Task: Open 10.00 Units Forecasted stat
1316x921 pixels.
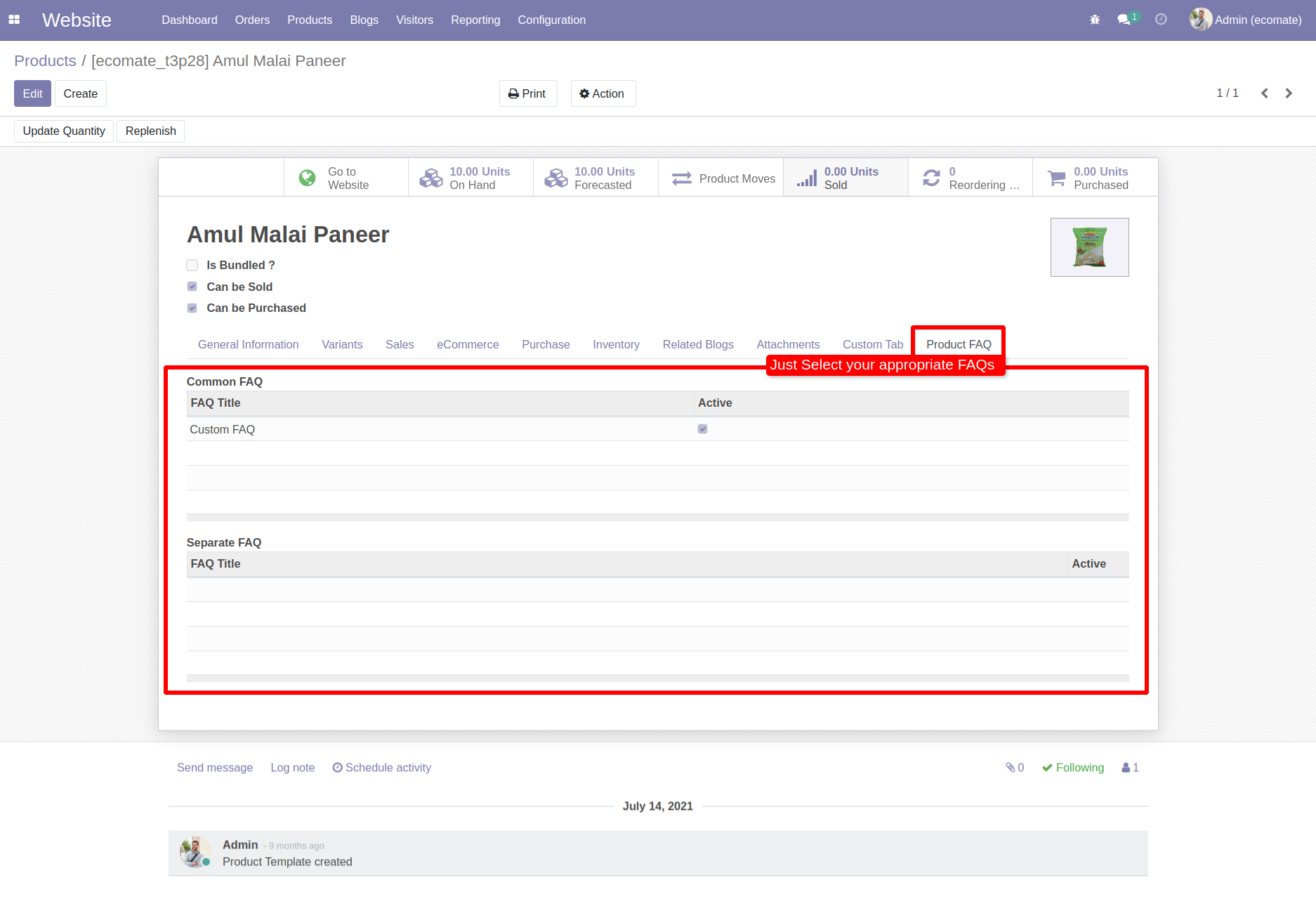Action: click(x=596, y=178)
